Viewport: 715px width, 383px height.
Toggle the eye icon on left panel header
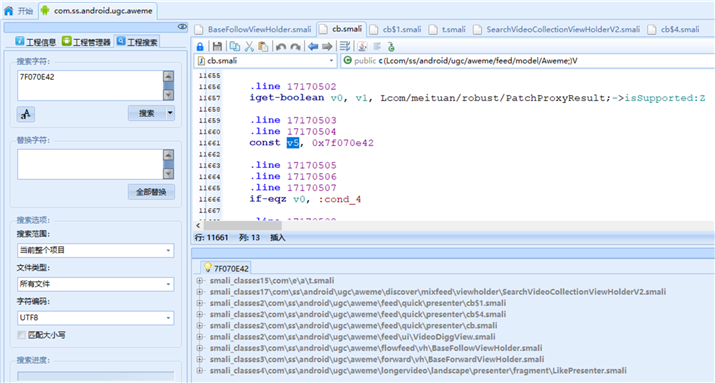(182, 27)
